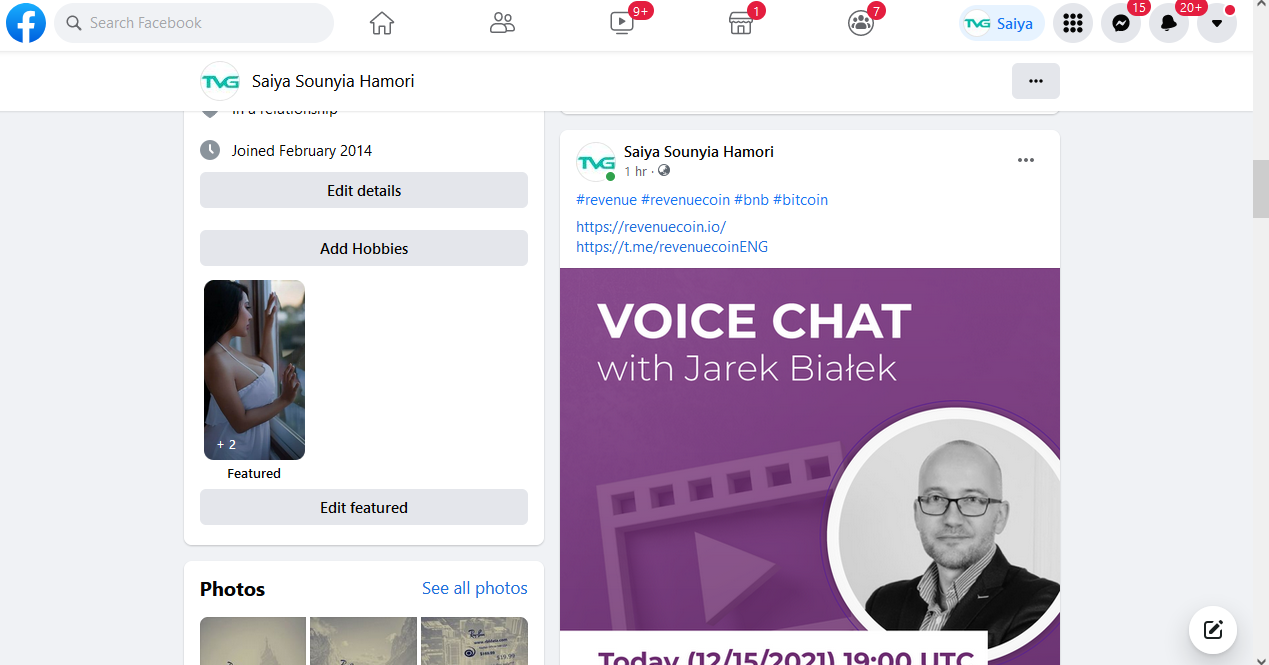The width and height of the screenshot is (1269, 665).
Task: Open the post's three-dots options menu
Action: (1026, 160)
